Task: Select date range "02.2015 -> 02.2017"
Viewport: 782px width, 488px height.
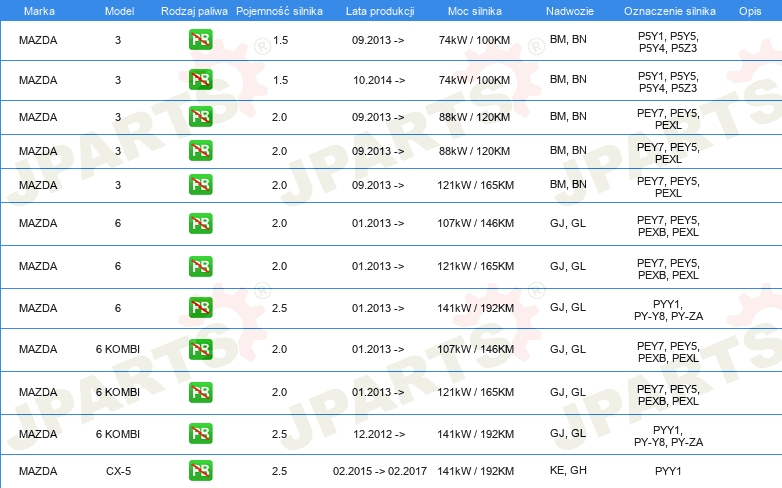Action: coord(380,471)
